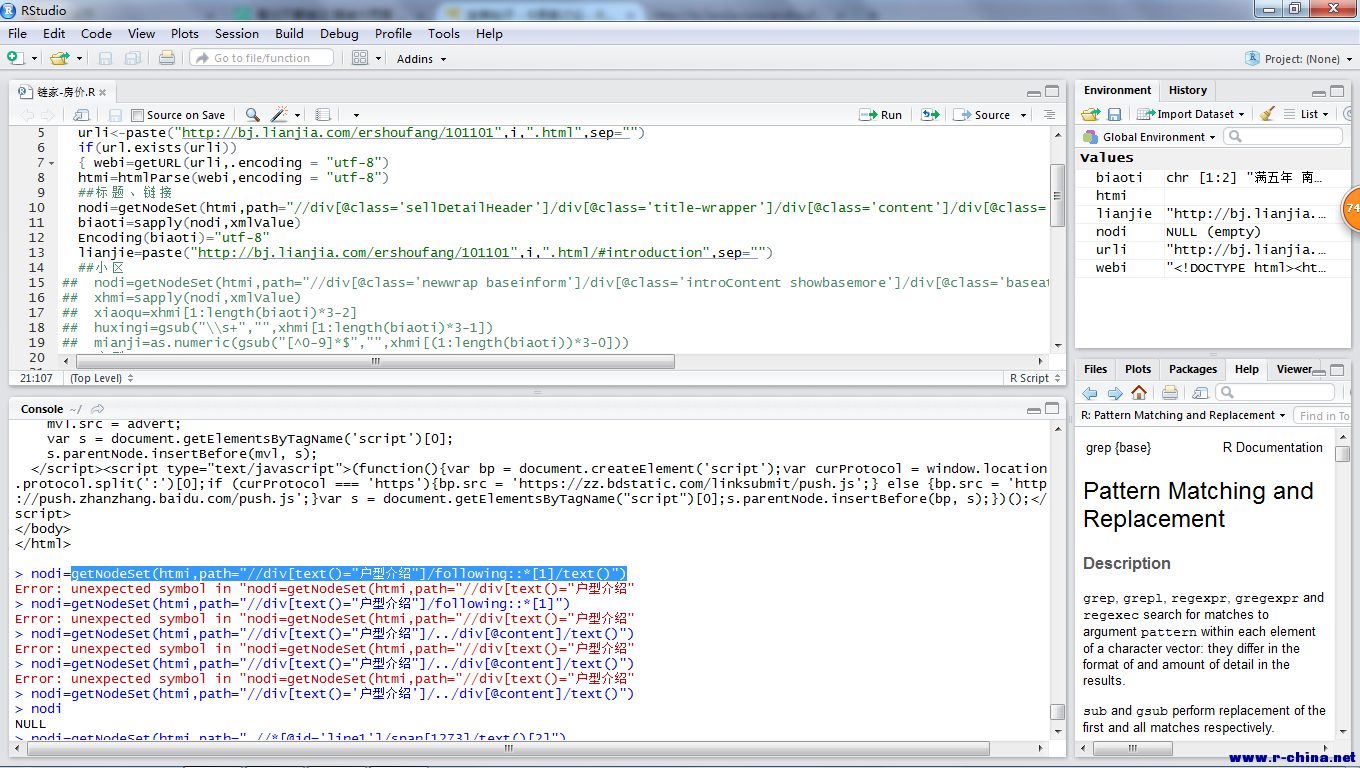The width and height of the screenshot is (1360, 768).
Task: Re-run the previous code region icon
Action: [x=930, y=115]
